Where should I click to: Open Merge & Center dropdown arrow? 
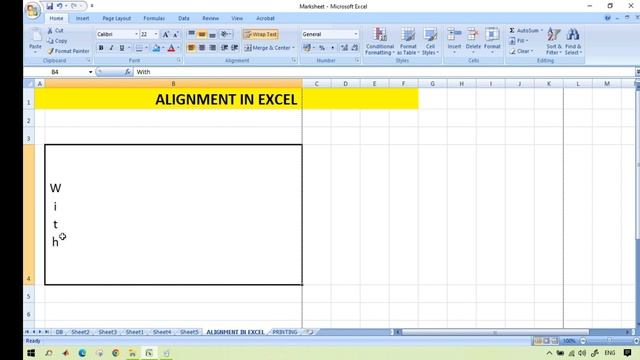pos(293,48)
